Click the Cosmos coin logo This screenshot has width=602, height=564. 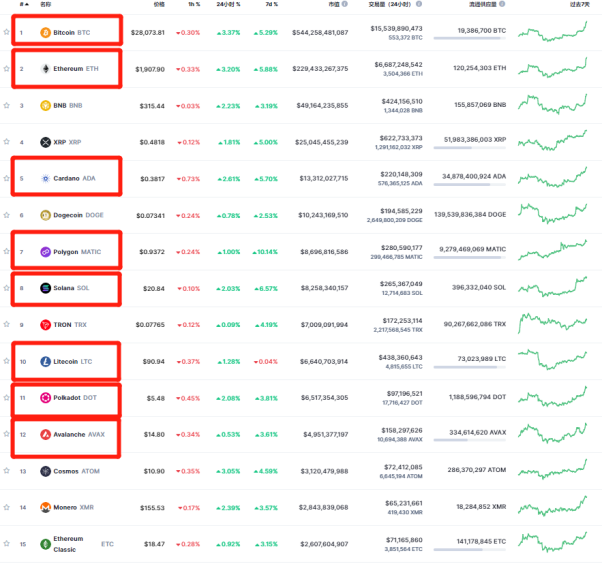click(45, 471)
